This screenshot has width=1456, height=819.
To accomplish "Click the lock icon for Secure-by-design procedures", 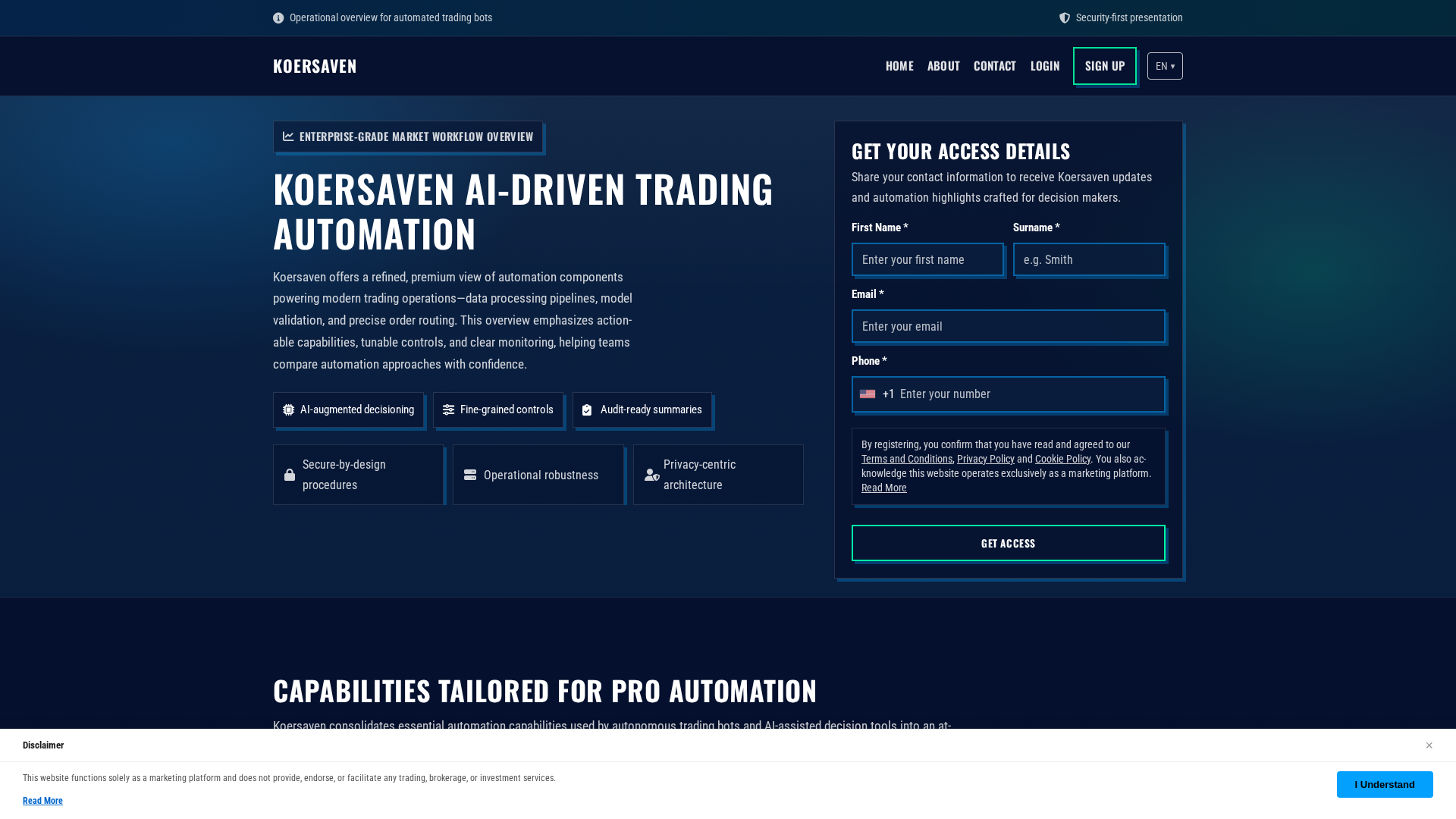I will (290, 475).
